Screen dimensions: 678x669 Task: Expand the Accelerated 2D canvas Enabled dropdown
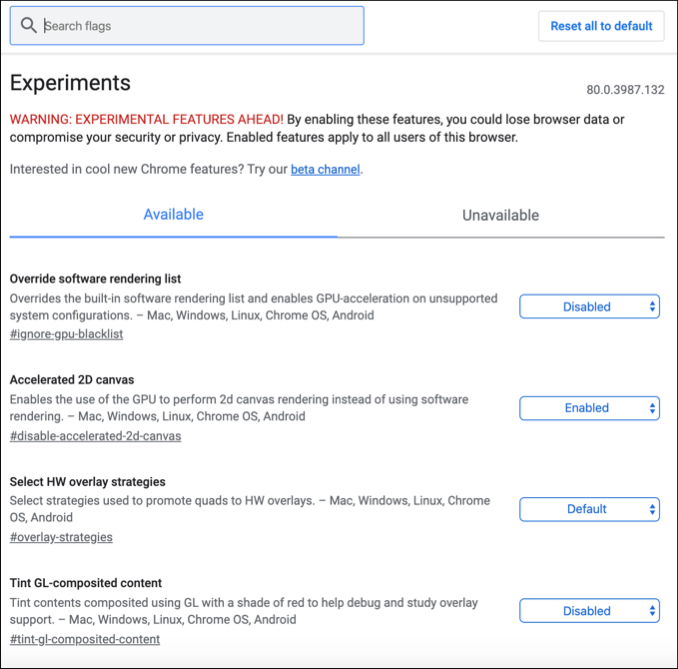[x=589, y=408]
